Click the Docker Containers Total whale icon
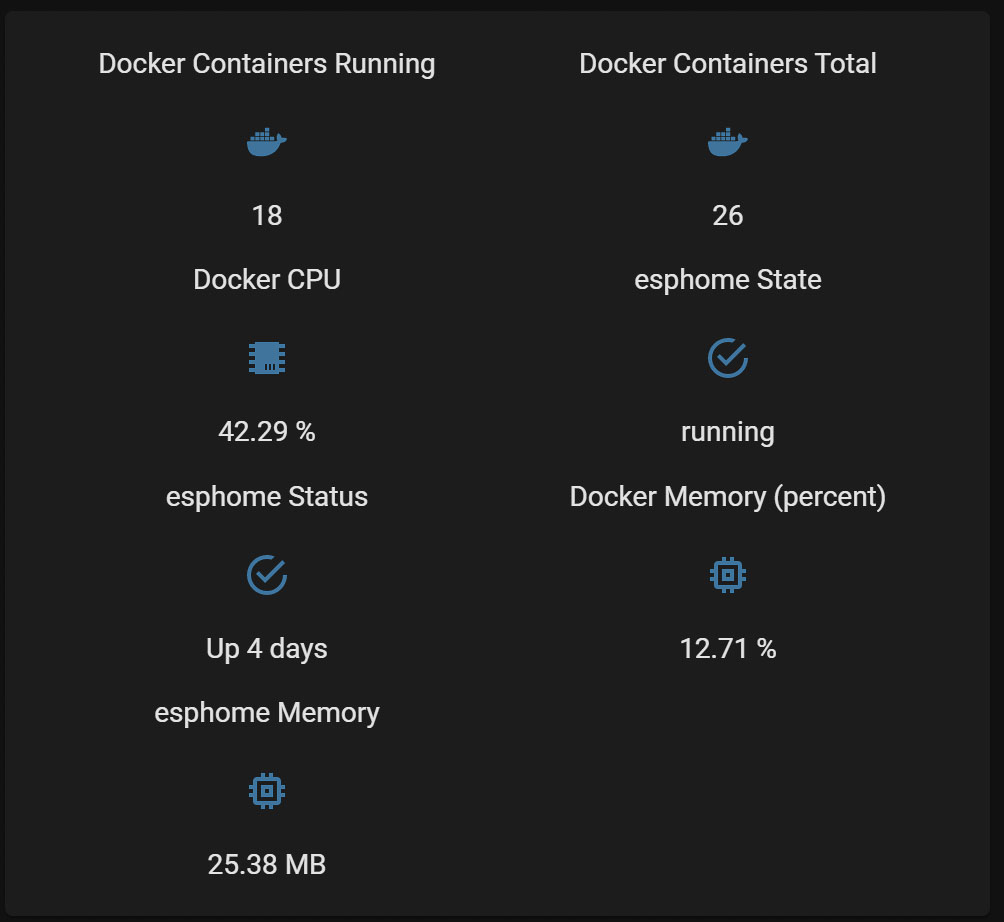Image resolution: width=1004 pixels, height=922 pixels. tap(727, 142)
